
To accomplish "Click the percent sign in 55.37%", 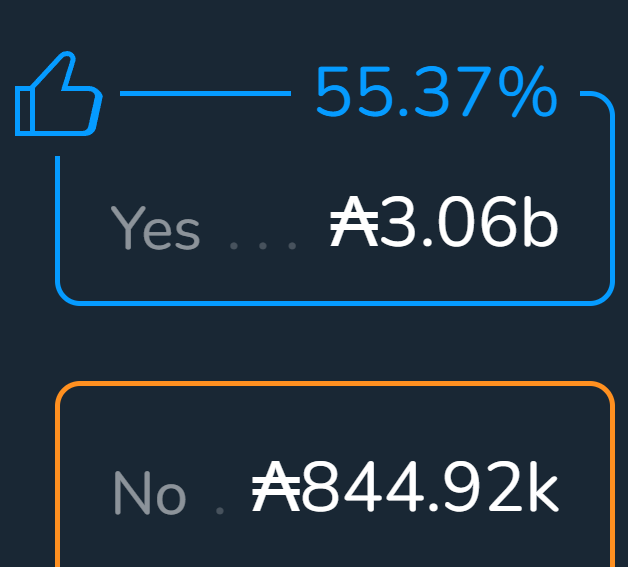I will pos(526,94).
